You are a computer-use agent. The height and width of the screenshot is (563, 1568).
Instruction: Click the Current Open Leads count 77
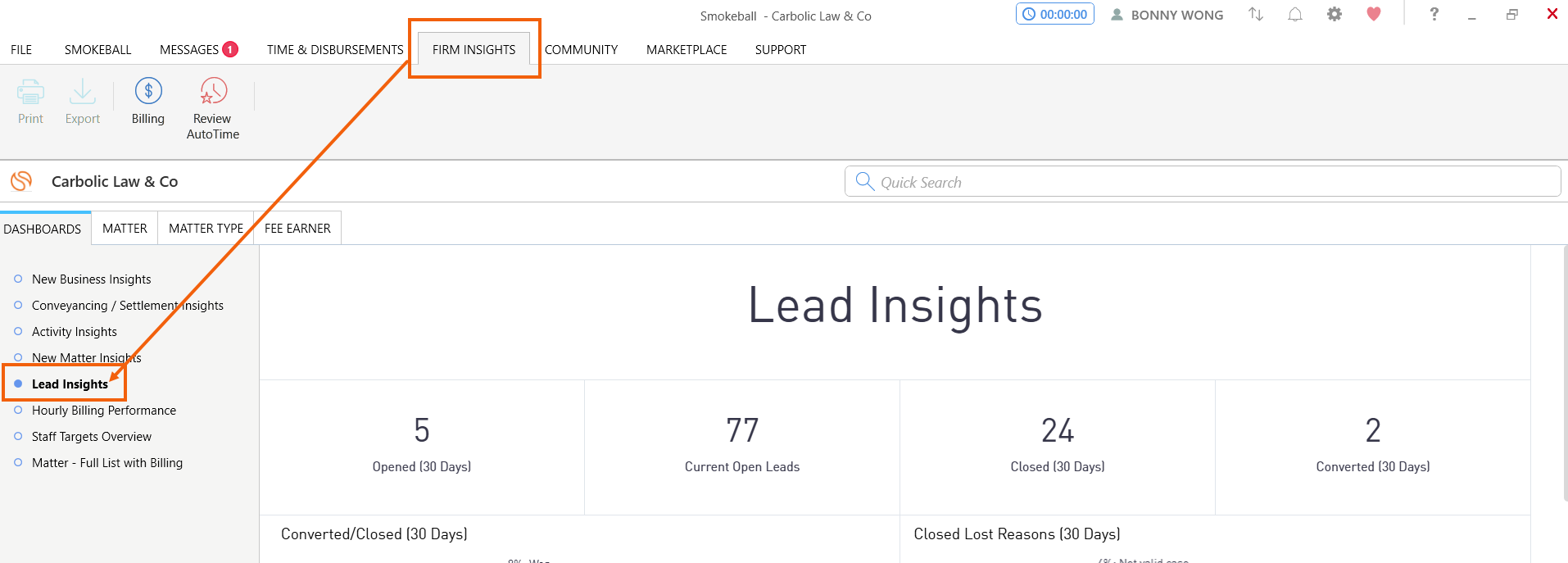[x=742, y=430]
